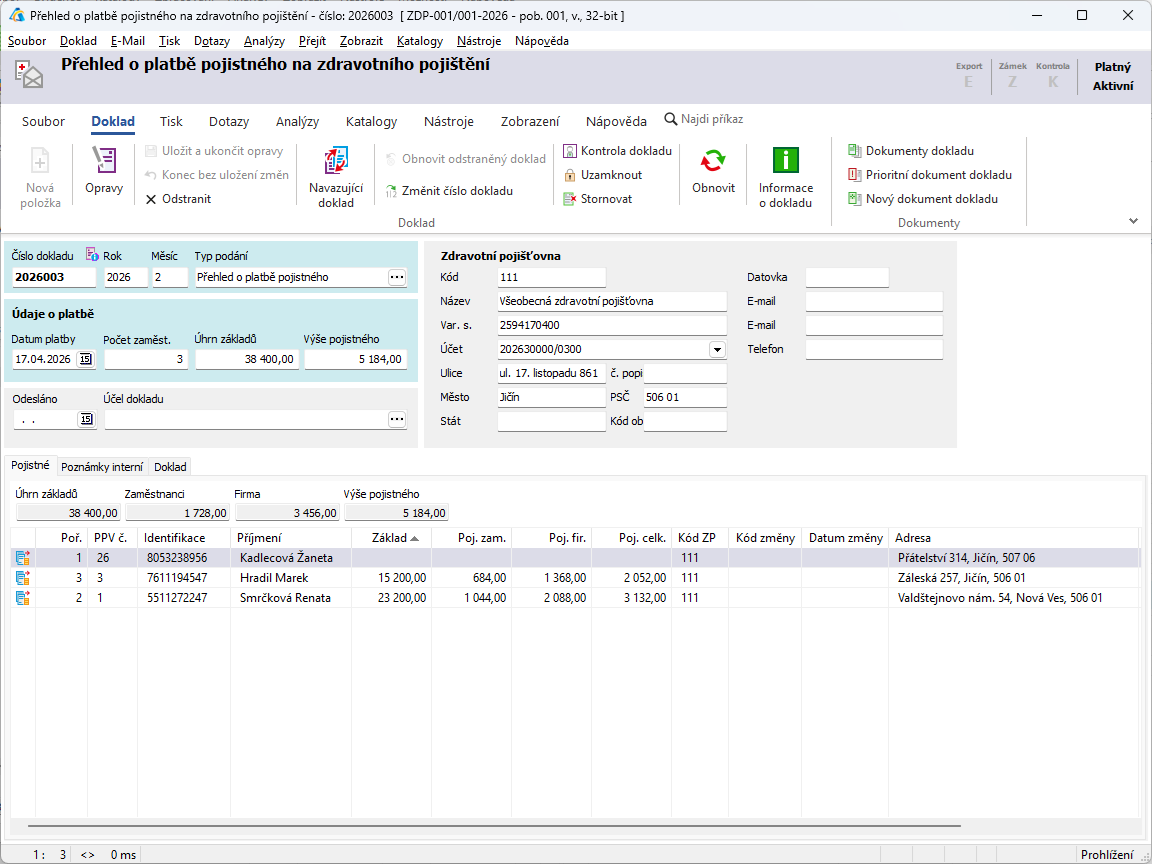Open the Účet account dropdown arrow

[717, 350]
